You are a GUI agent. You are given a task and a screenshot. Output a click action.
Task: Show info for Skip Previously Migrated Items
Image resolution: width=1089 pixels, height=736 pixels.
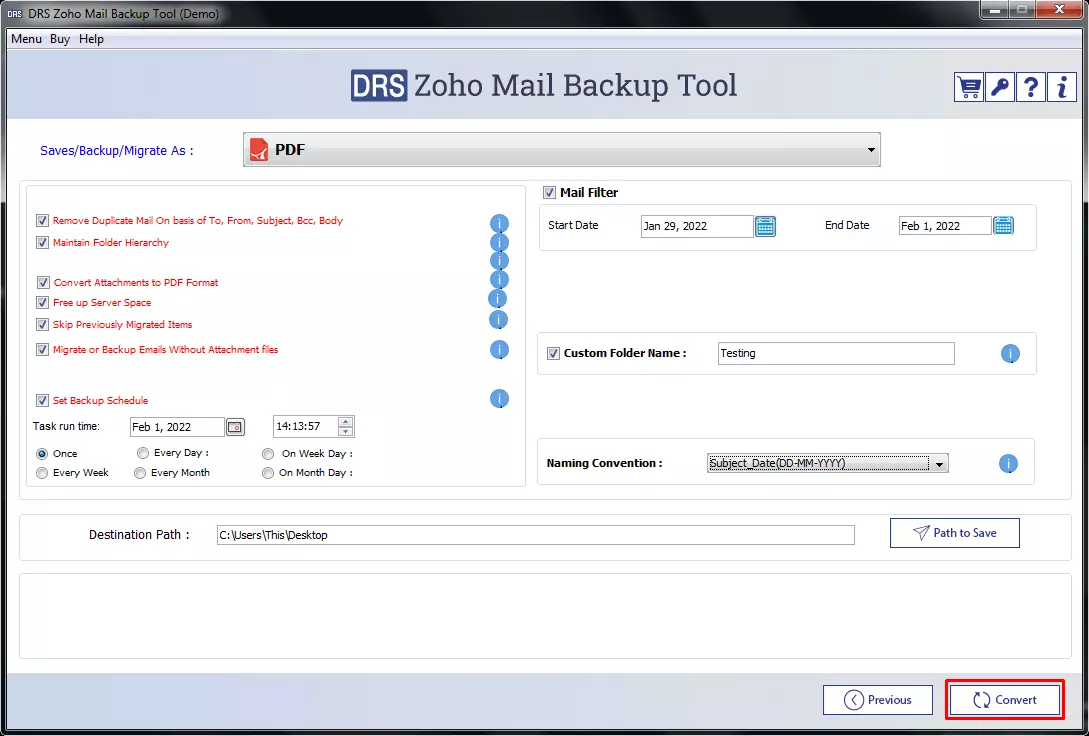(x=499, y=320)
